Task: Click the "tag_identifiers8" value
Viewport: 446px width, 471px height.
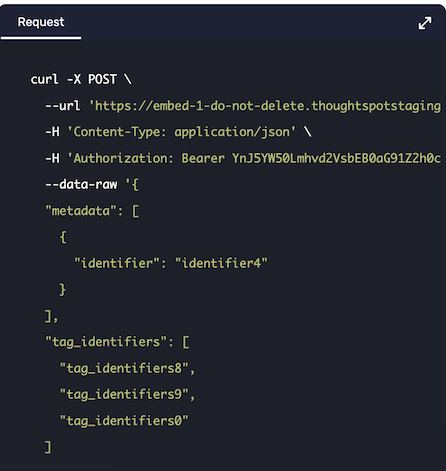Action: [124, 368]
